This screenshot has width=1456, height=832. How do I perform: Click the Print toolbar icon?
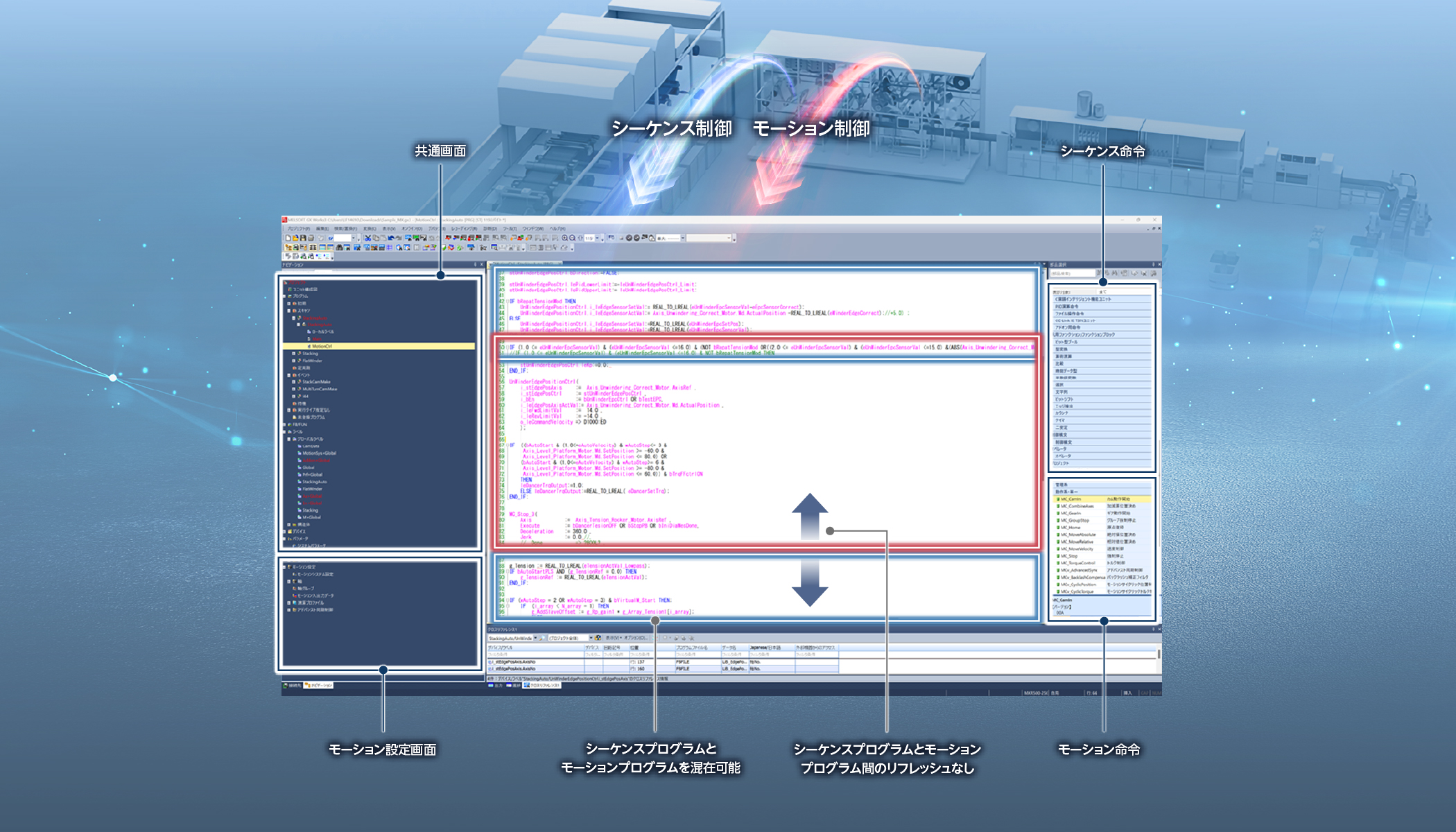click(311, 238)
